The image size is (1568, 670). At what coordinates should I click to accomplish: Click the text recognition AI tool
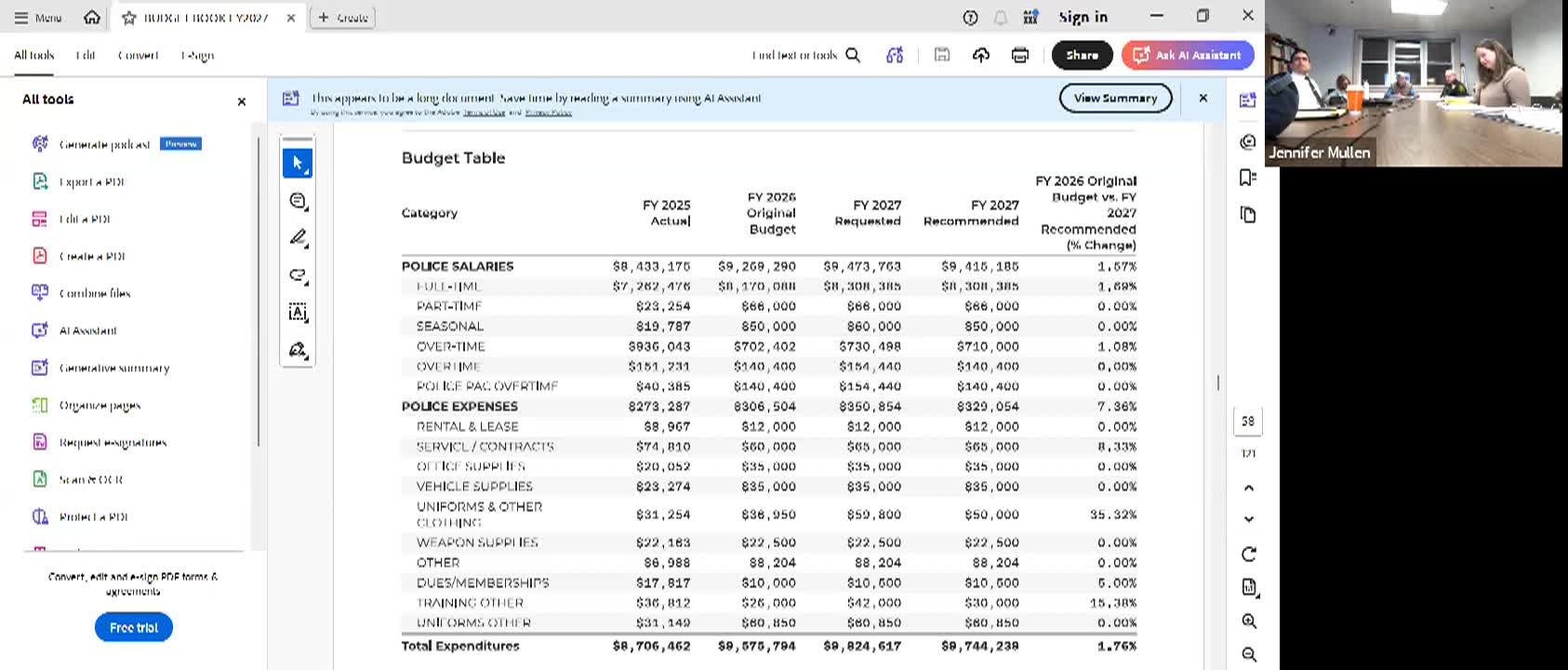(298, 313)
